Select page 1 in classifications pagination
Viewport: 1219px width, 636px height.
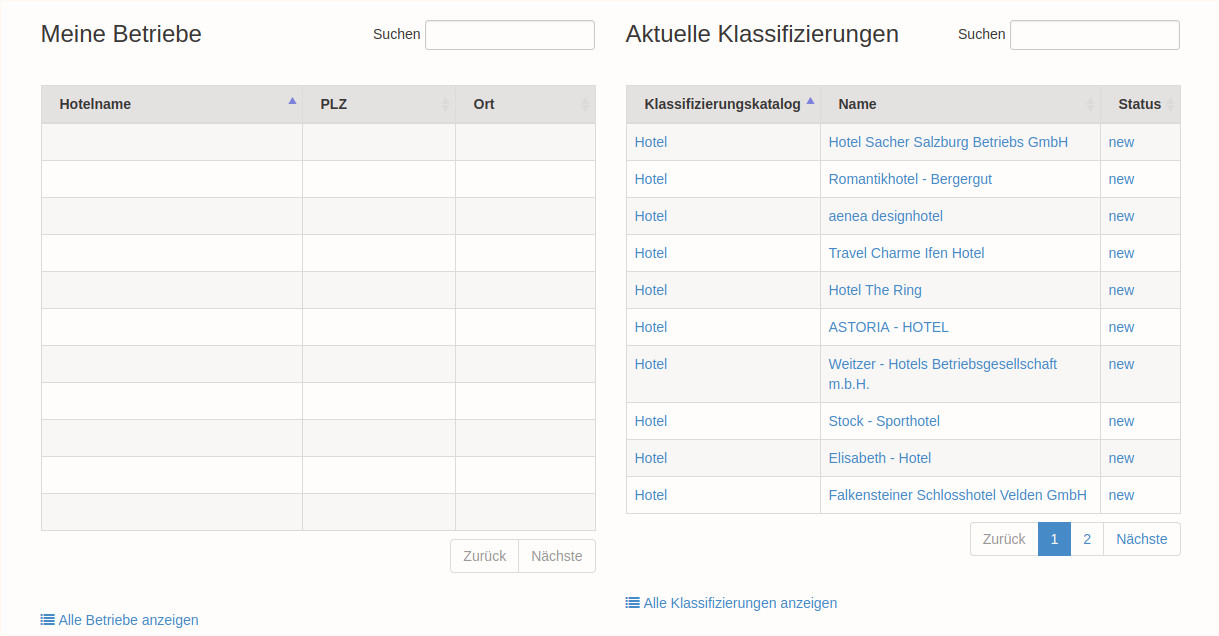(x=1054, y=539)
